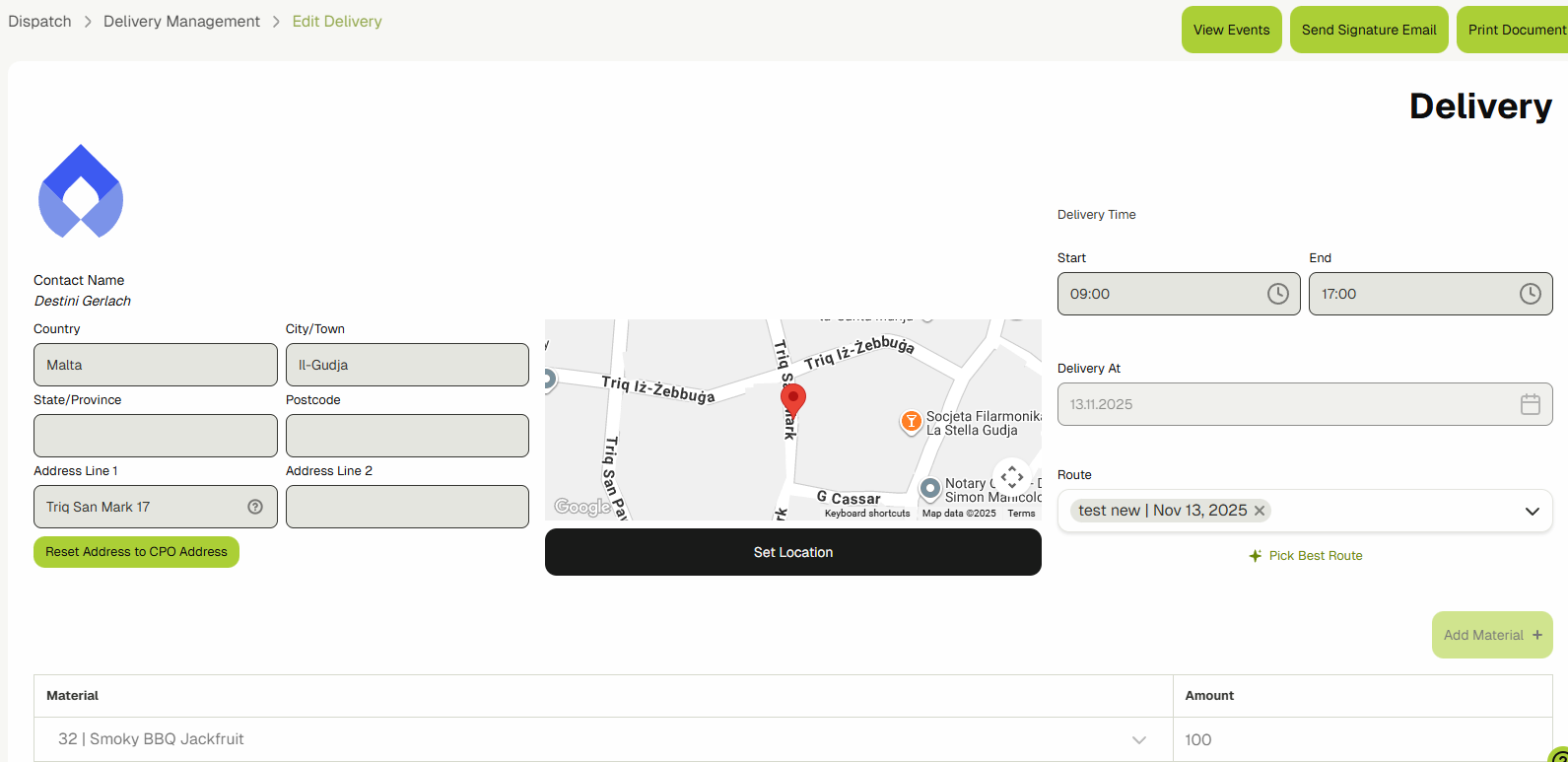
Task: Click the red location pin on map
Action: (793, 400)
